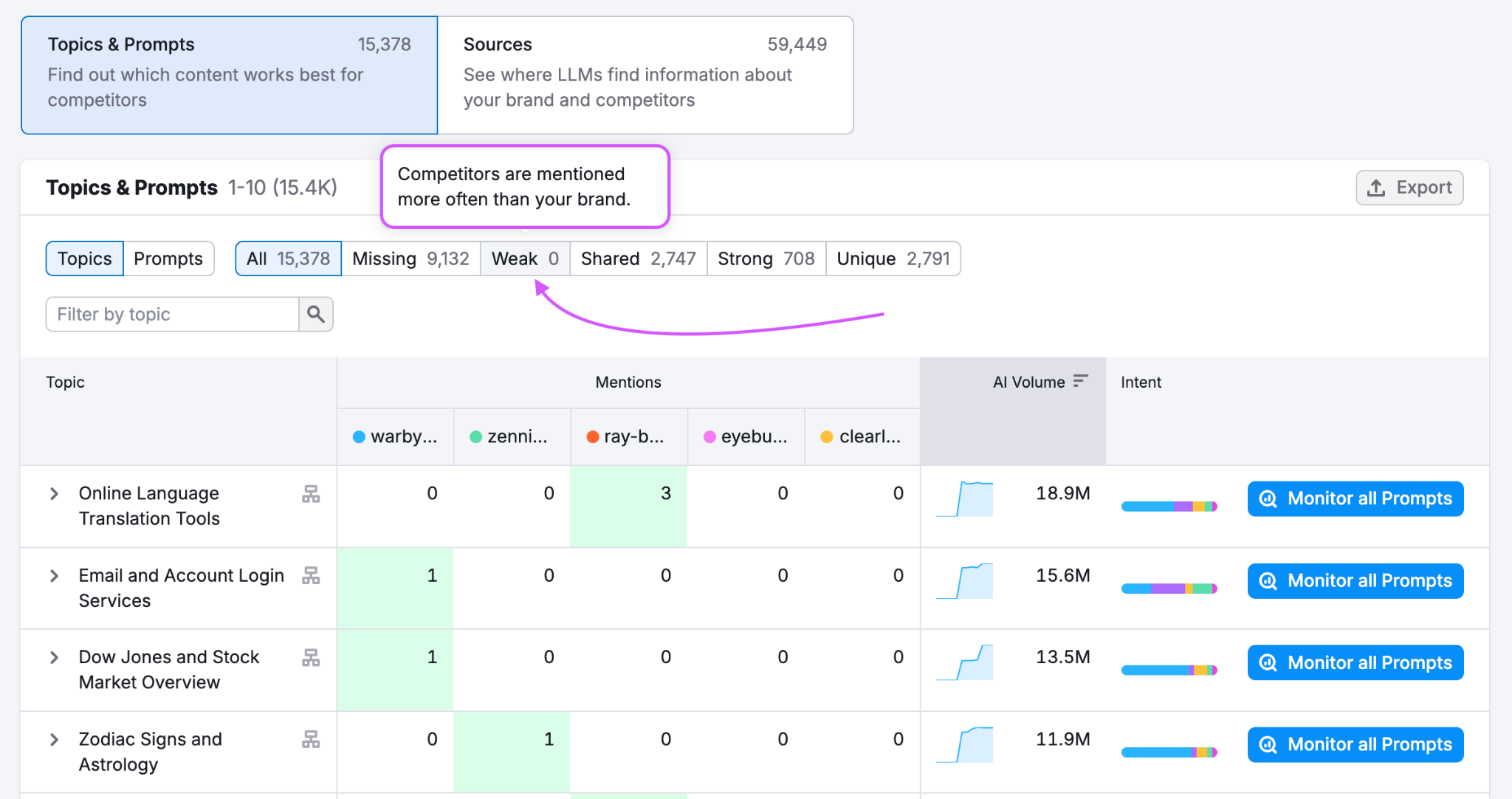Click the hierarchy icon beside Email and Account Login Services
This screenshot has width=1512, height=799.
click(x=311, y=576)
